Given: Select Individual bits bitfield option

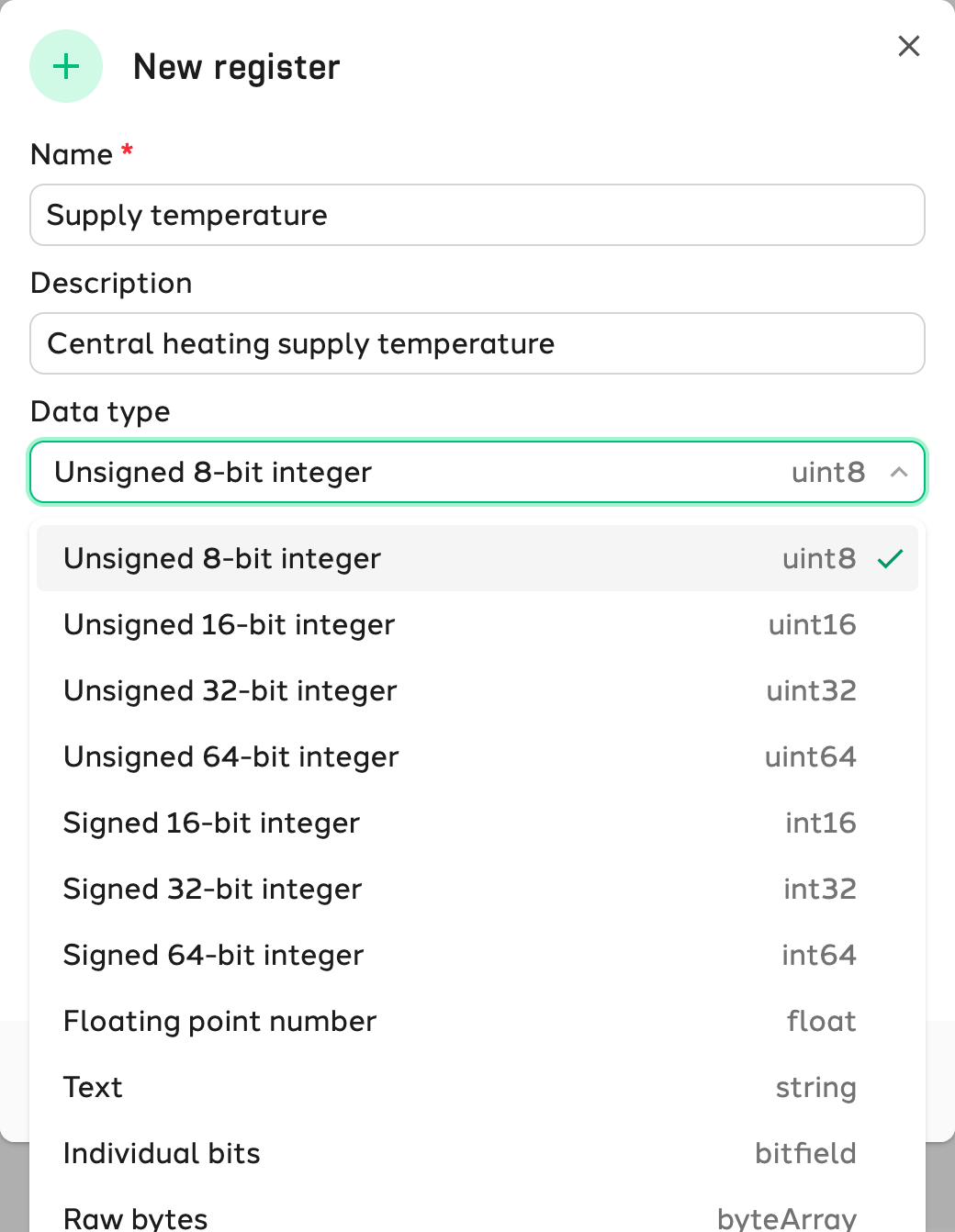Looking at the screenshot, I should 477,1153.
